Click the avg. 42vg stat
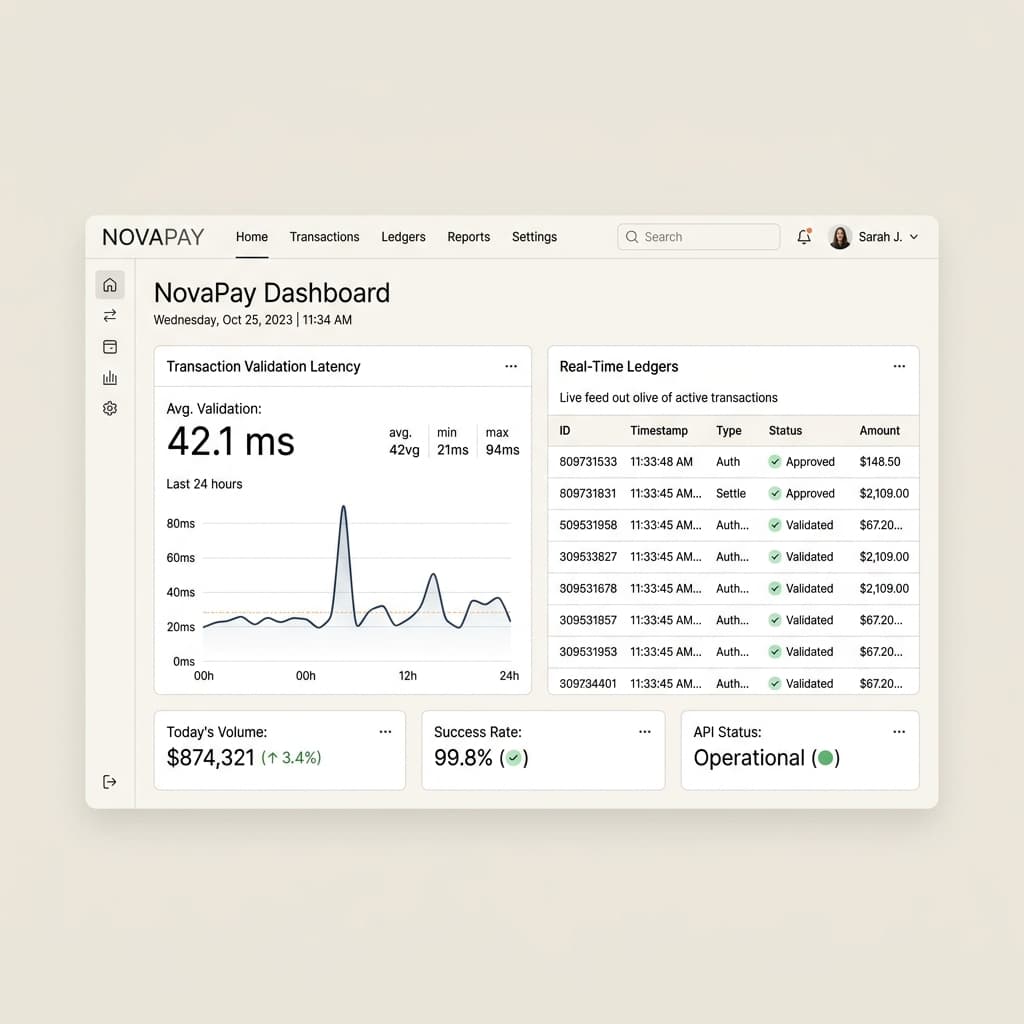 pos(404,441)
